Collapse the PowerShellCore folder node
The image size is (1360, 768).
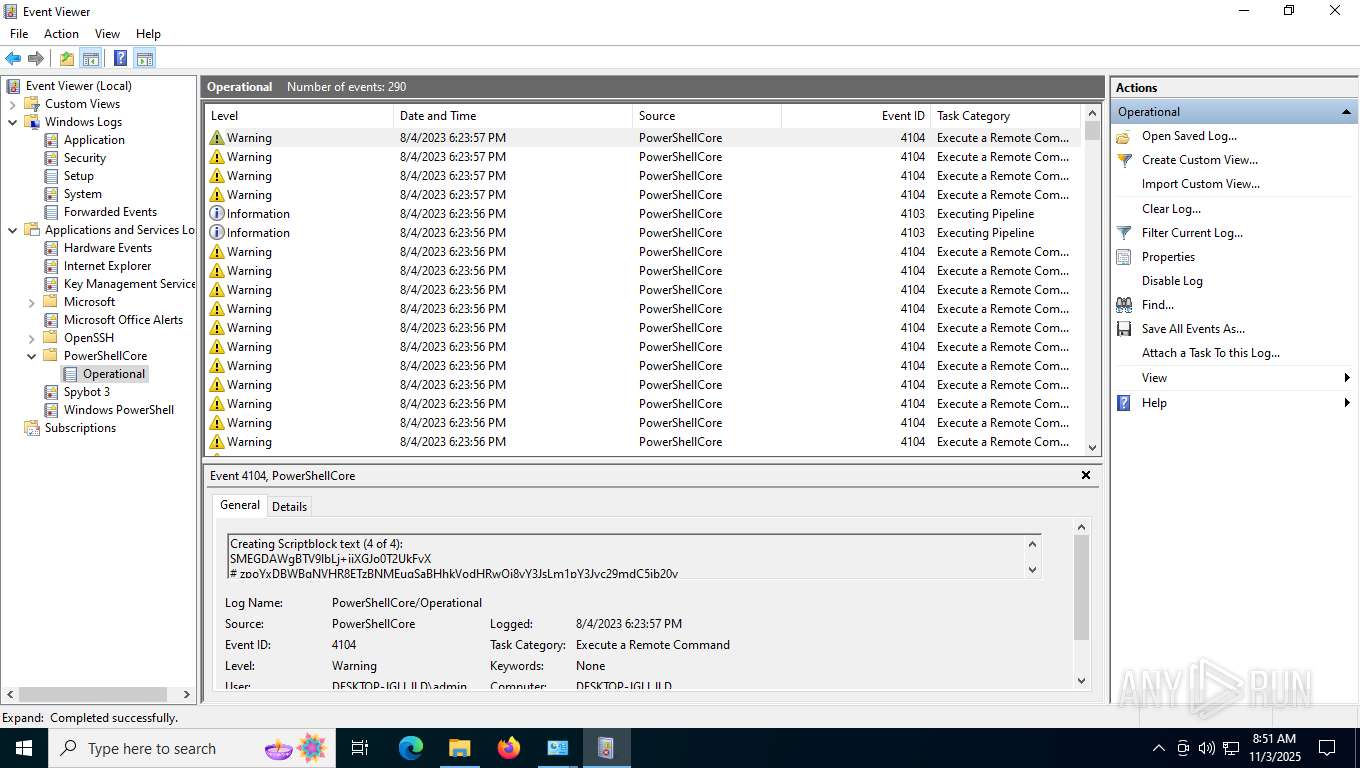click(32, 356)
